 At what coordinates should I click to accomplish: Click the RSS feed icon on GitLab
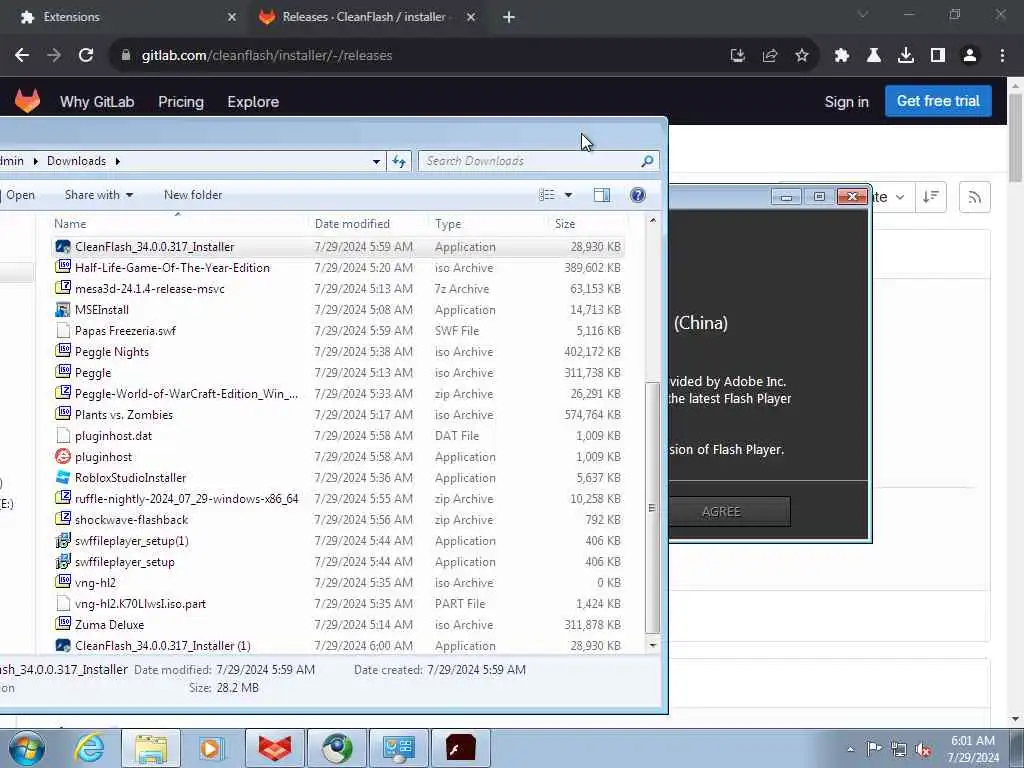point(974,197)
